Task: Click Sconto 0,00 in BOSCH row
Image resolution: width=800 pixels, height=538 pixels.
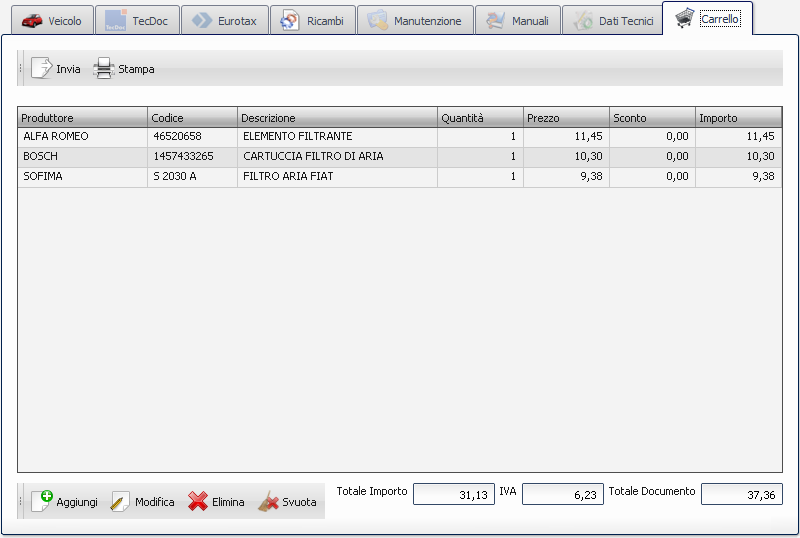Action: [652, 157]
